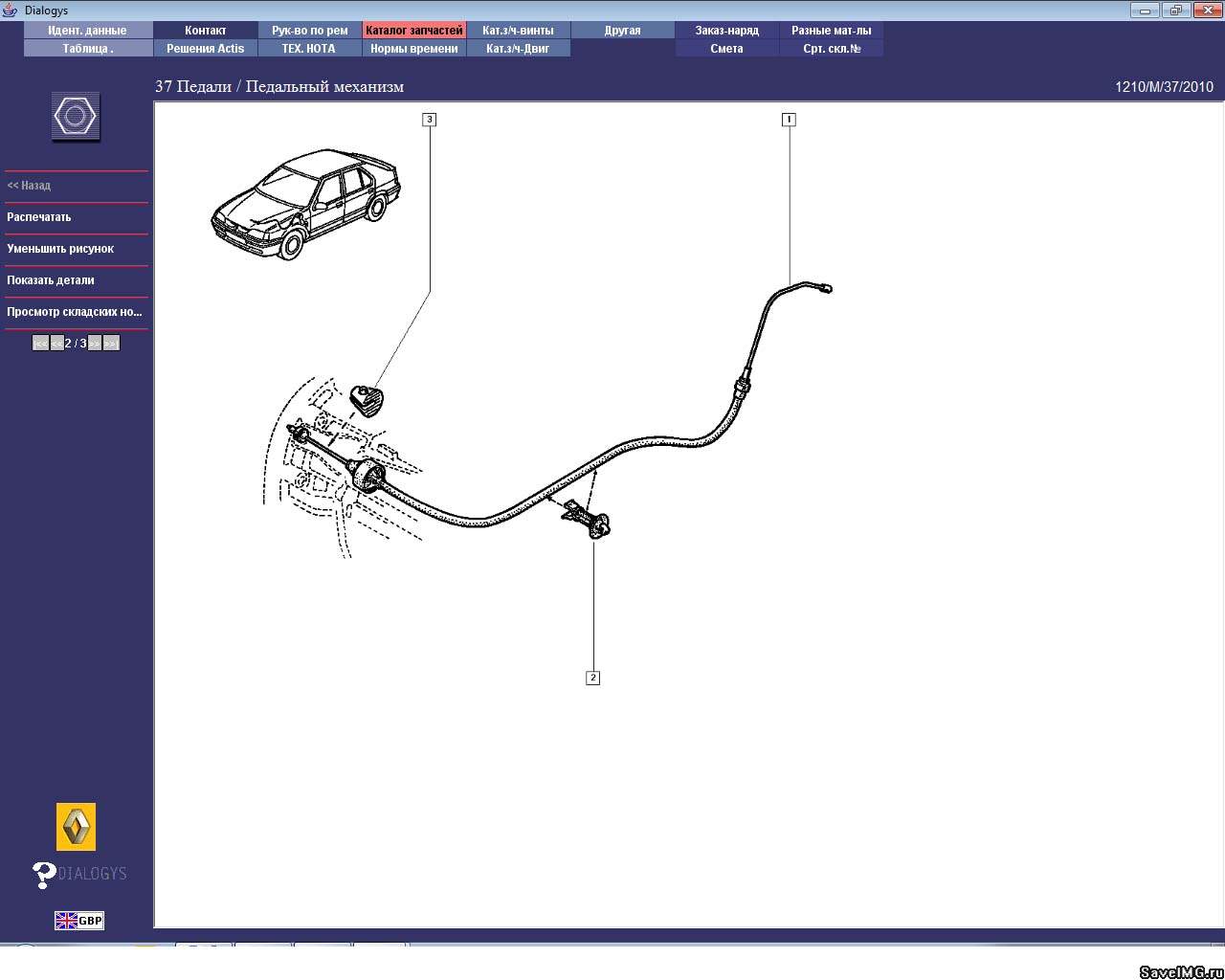
Task: Open the Таблица tab
Action: [x=88, y=49]
